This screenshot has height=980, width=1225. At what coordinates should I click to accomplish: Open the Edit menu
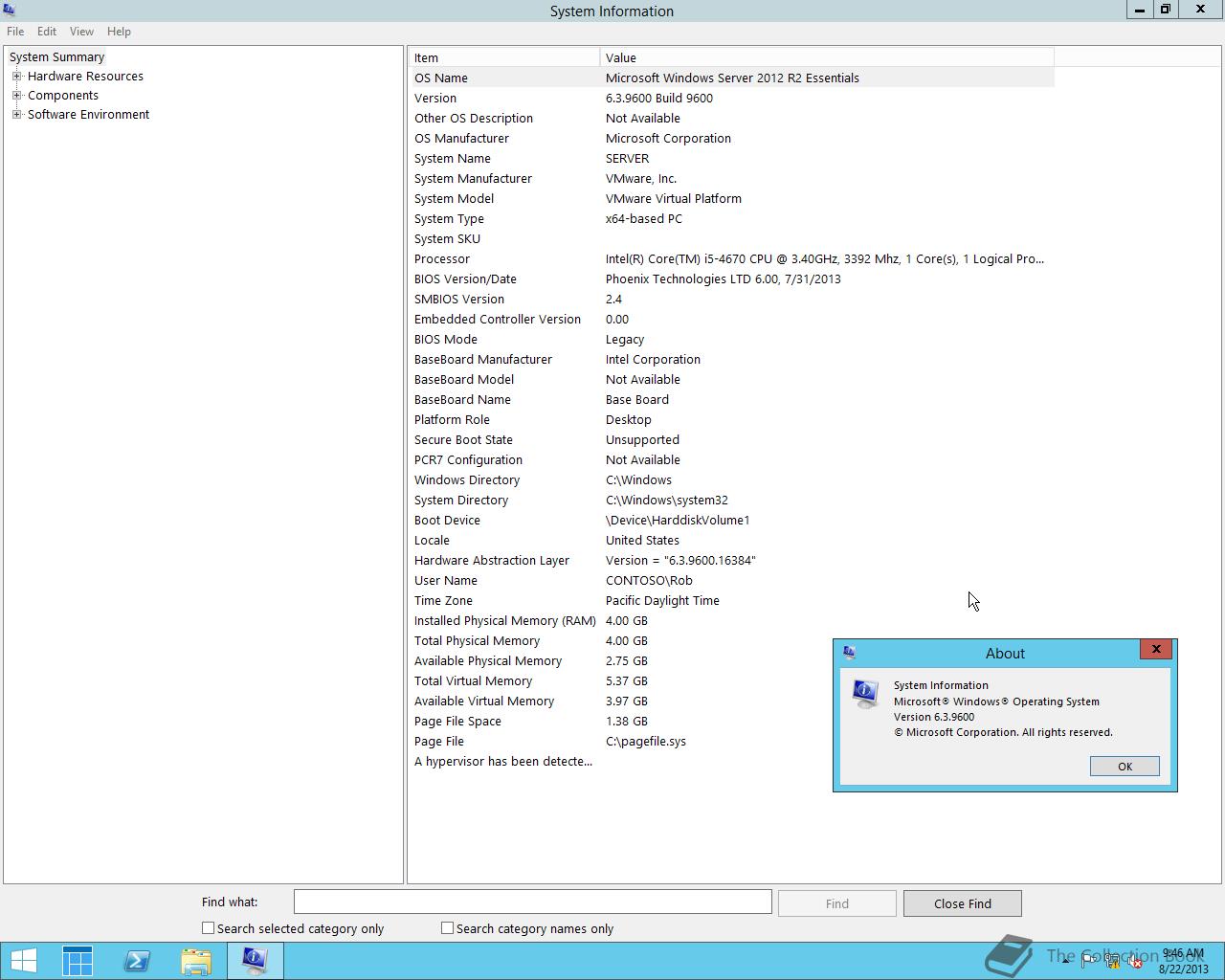click(x=47, y=32)
